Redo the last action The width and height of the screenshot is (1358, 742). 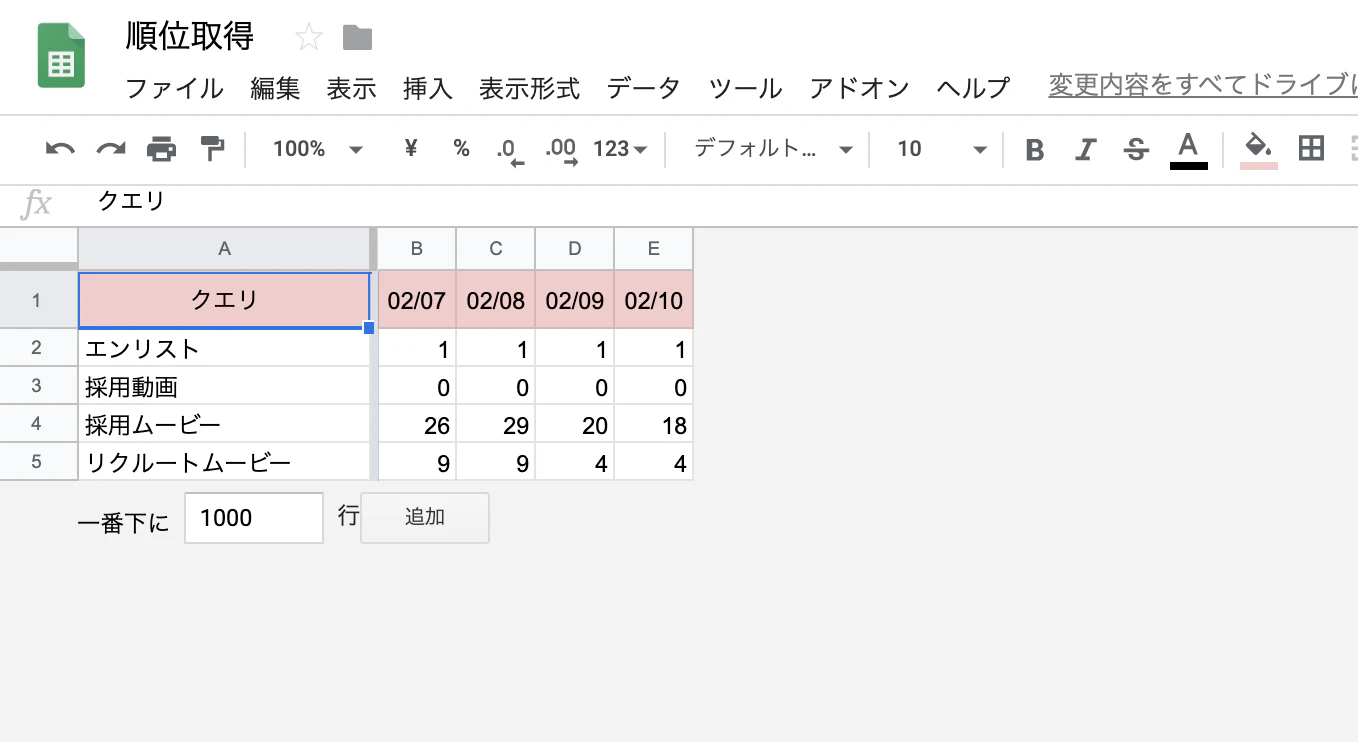coord(110,150)
